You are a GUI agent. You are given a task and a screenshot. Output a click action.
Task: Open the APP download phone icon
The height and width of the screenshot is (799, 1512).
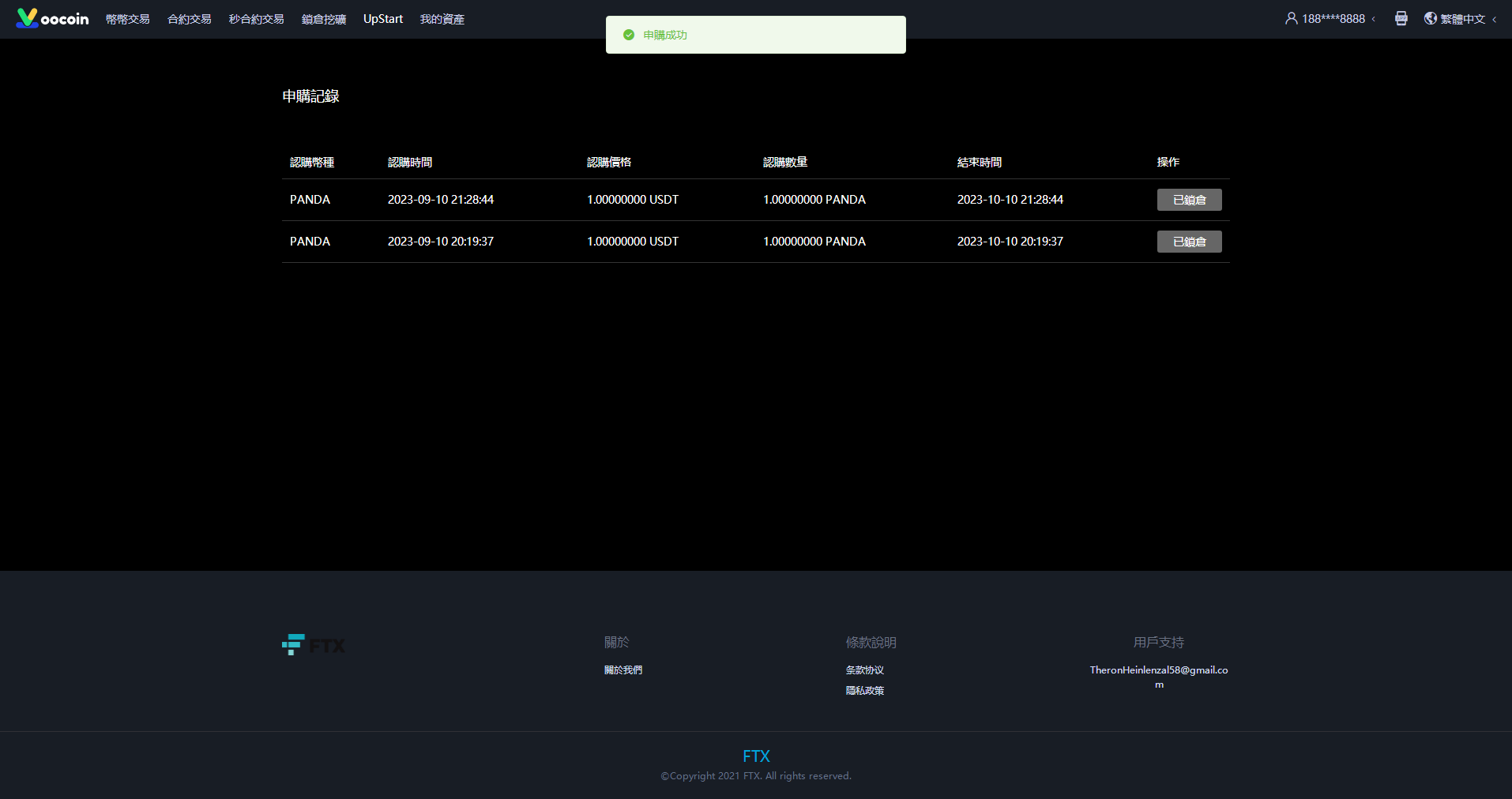click(x=1401, y=18)
